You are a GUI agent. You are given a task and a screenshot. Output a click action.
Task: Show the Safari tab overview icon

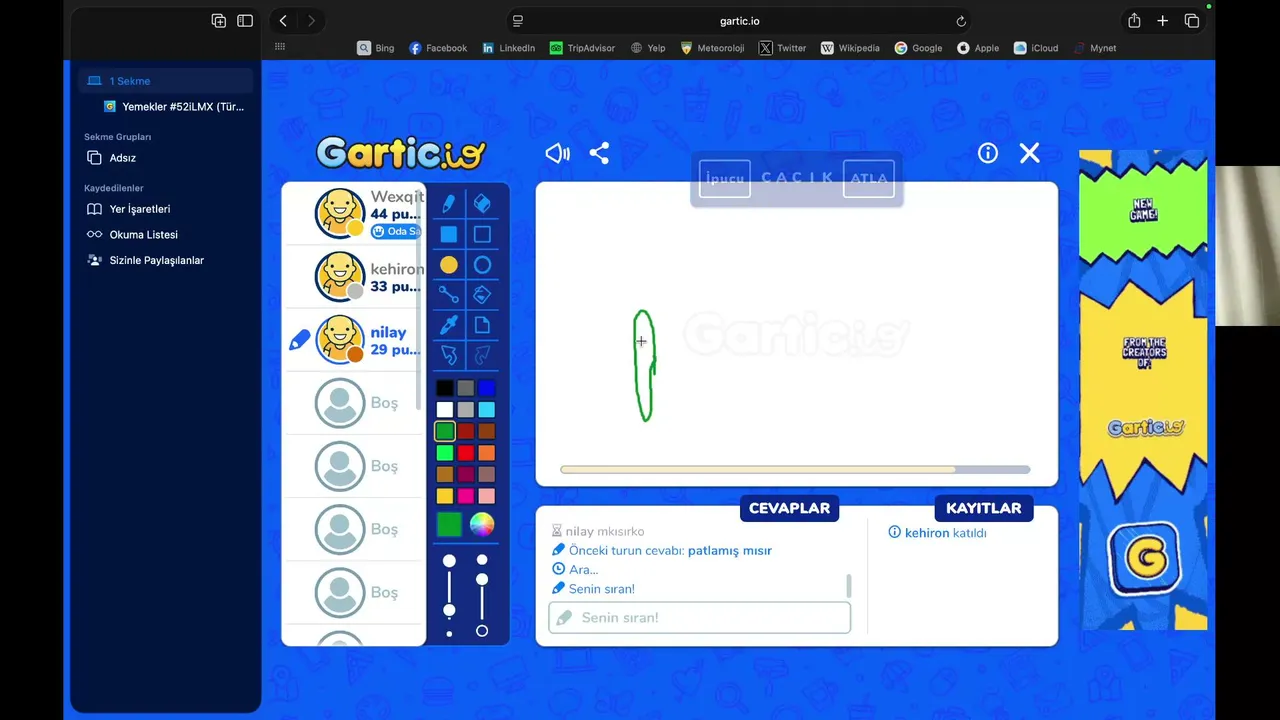[x=1192, y=21]
